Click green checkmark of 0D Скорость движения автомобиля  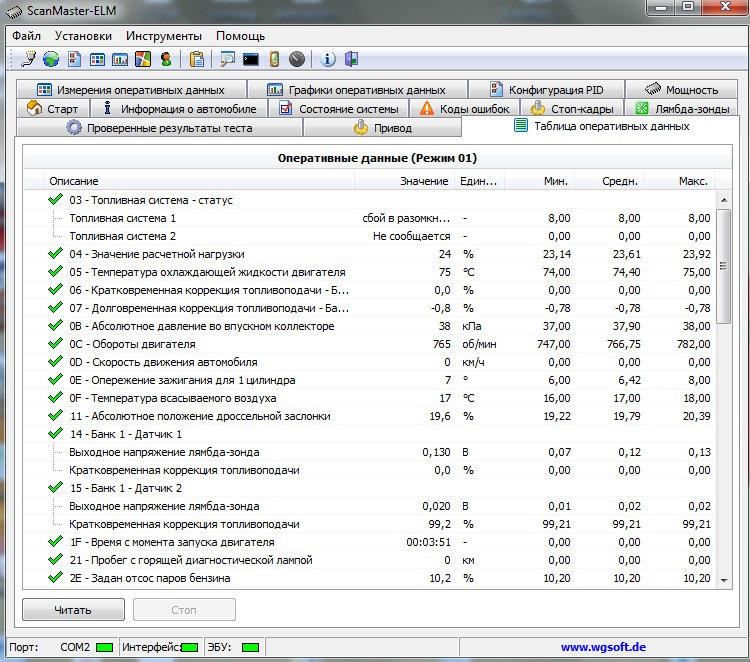55,361
